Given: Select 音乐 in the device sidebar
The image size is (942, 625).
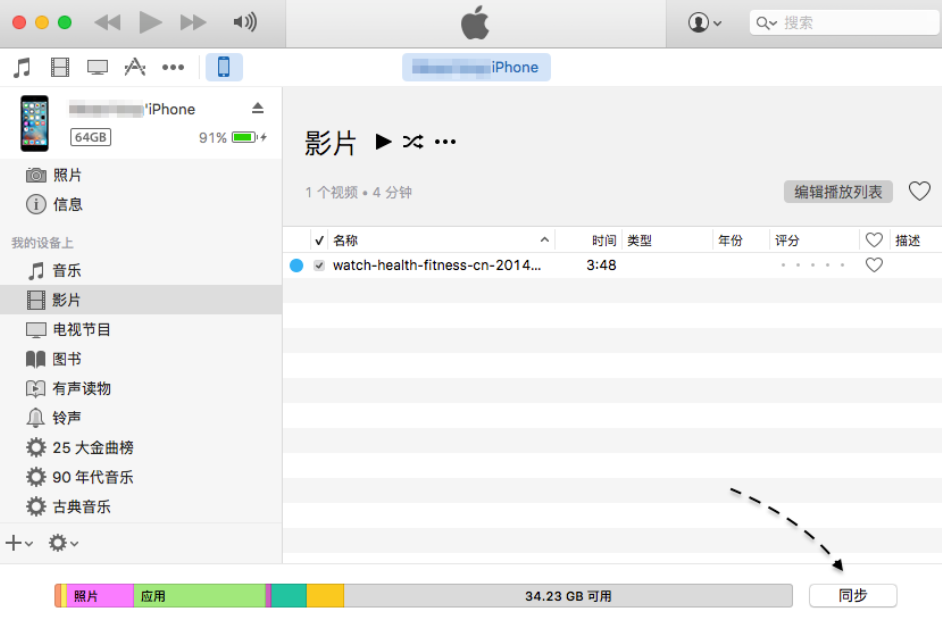Looking at the screenshot, I should tap(66, 270).
